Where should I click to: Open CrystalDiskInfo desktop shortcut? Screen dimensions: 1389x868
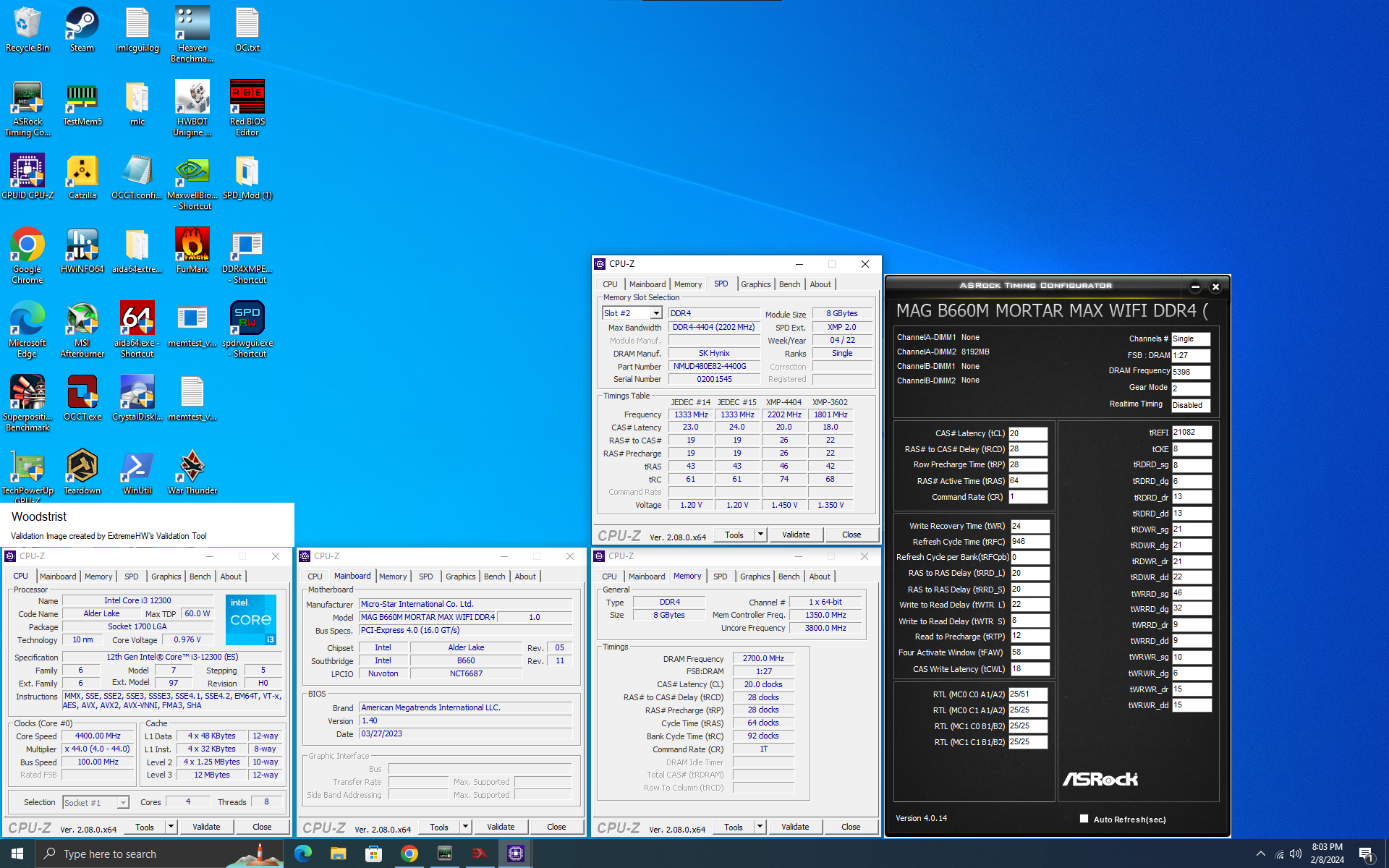[x=137, y=399]
